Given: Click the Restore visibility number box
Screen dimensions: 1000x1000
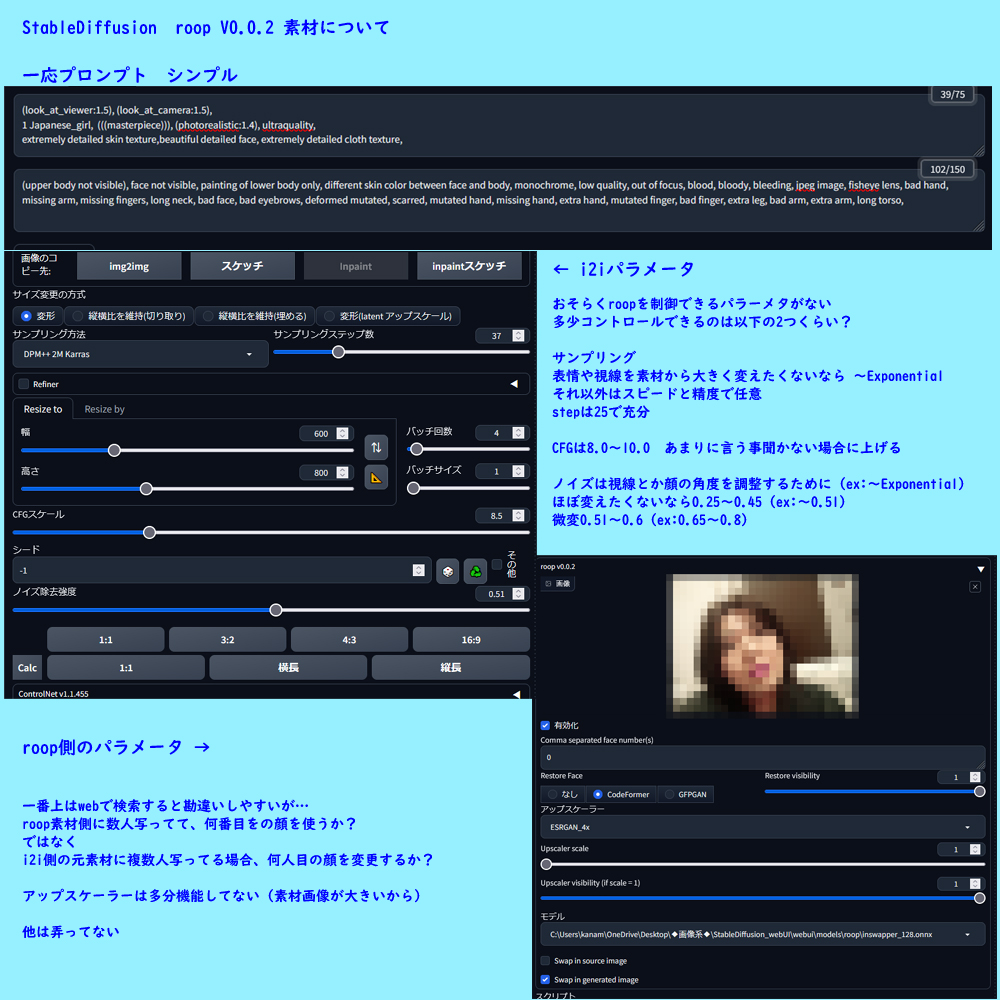Looking at the screenshot, I should pos(959,777).
